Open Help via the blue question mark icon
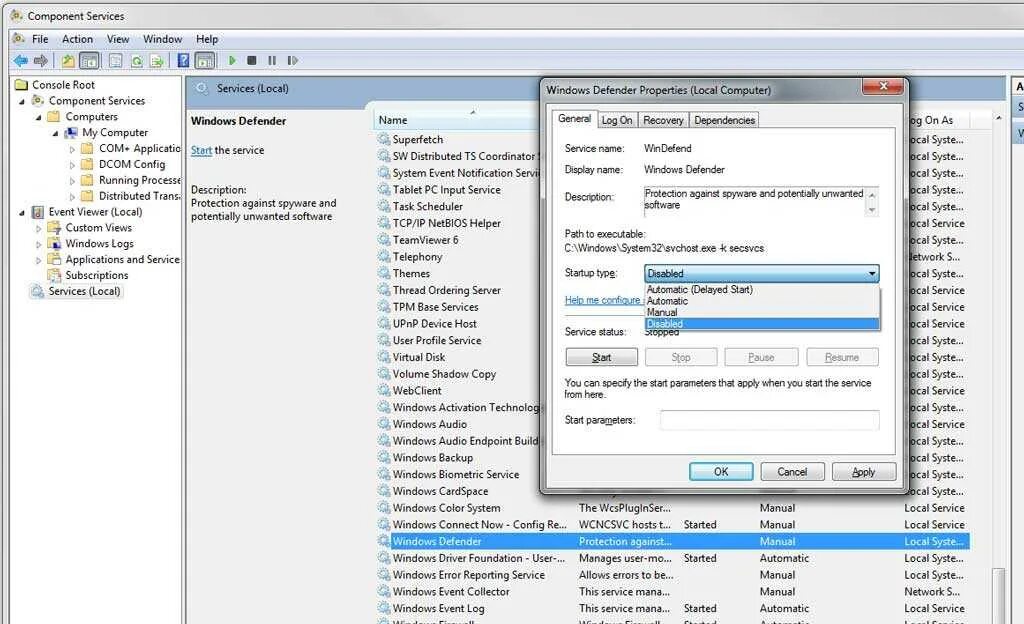Viewport: 1024px width, 624px height. click(x=184, y=61)
